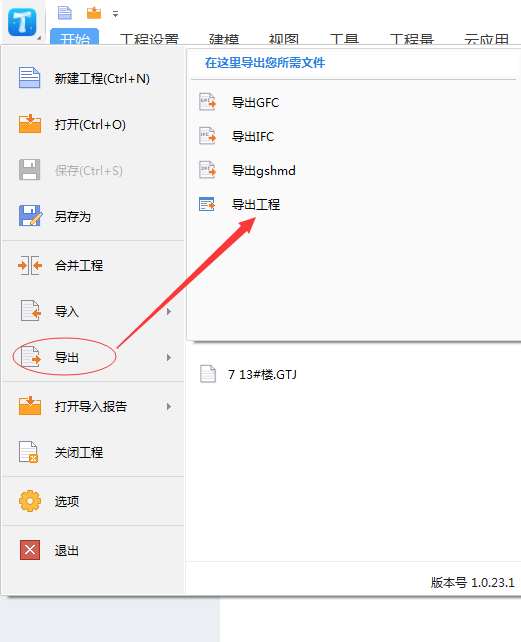
Task: Click the 打开导入报告 folder icon
Action: click(30, 406)
